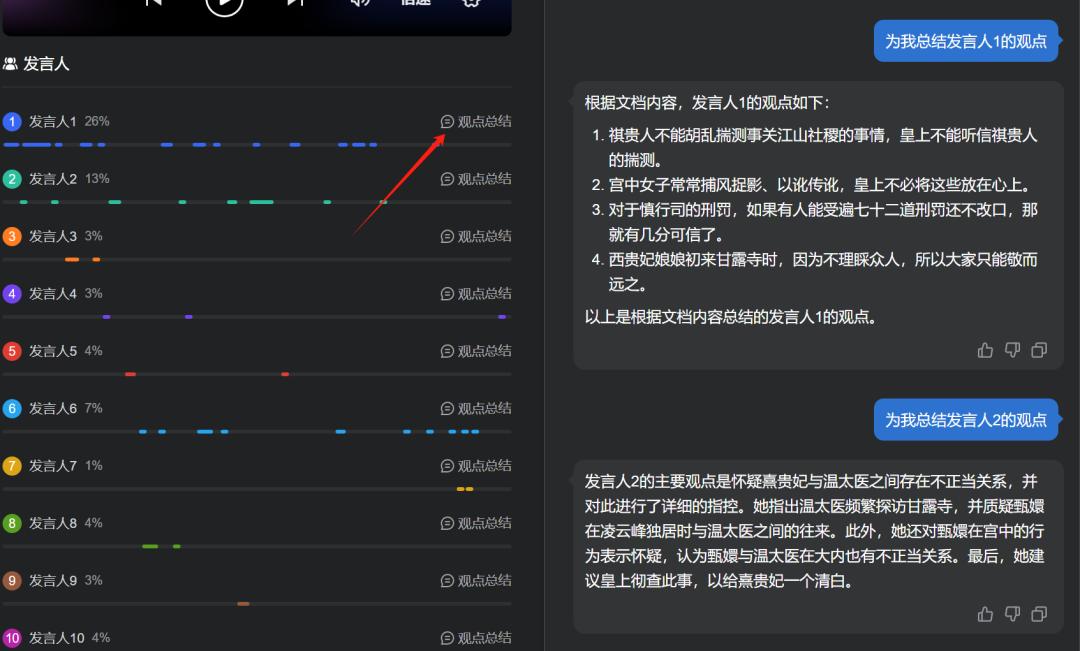Summarize viewpoints of 发言人5
Screen dimensions: 1080x651
click(x=476, y=351)
